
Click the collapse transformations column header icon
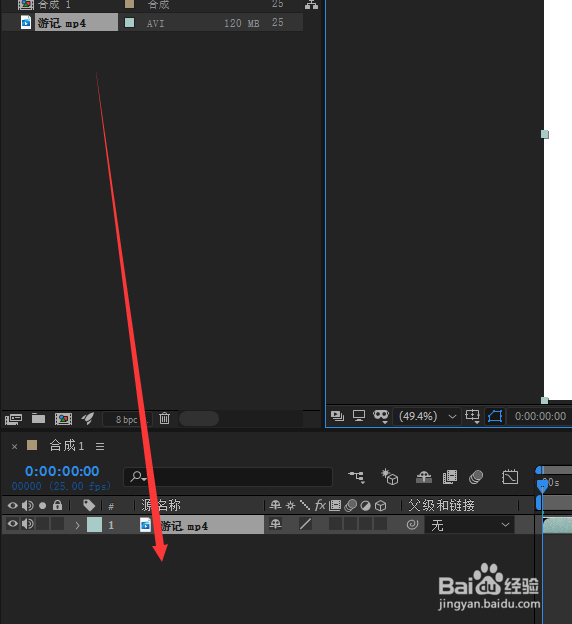[291, 506]
